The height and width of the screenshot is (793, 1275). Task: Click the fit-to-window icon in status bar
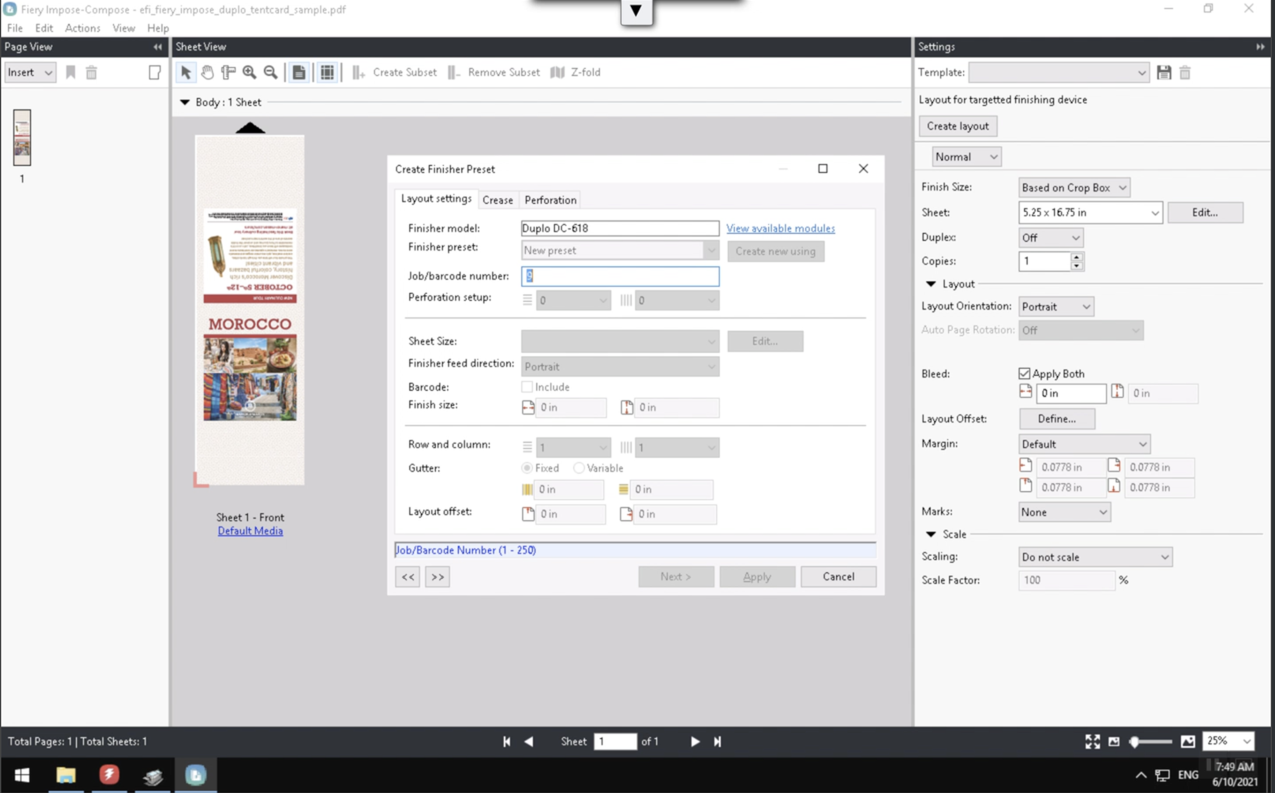pos(1092,742)
